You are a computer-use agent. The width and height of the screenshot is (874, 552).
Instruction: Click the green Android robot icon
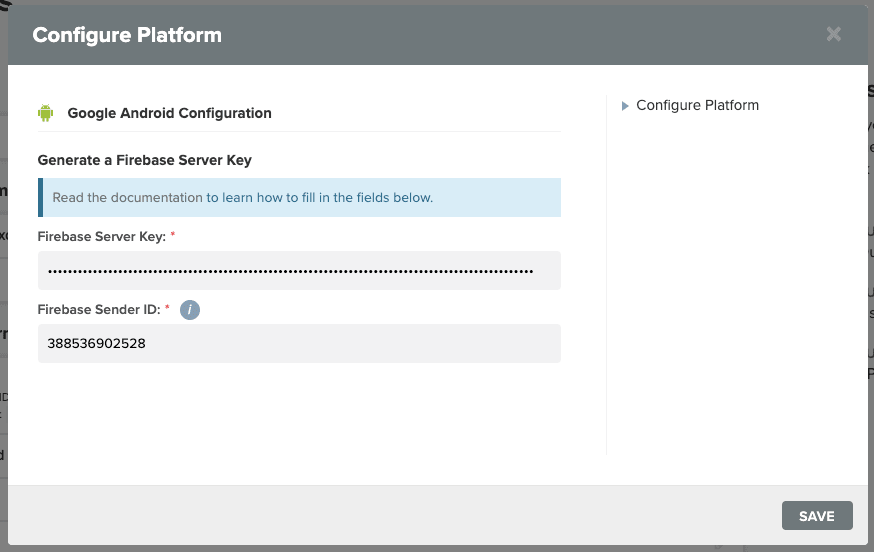pyautogui.click(x=46, y=113)
